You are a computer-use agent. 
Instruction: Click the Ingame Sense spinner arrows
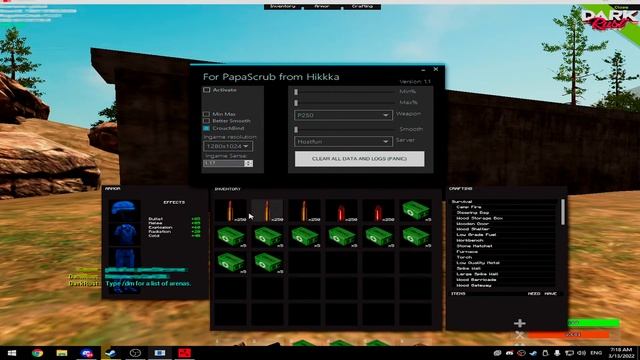click(x=249, y=163)
